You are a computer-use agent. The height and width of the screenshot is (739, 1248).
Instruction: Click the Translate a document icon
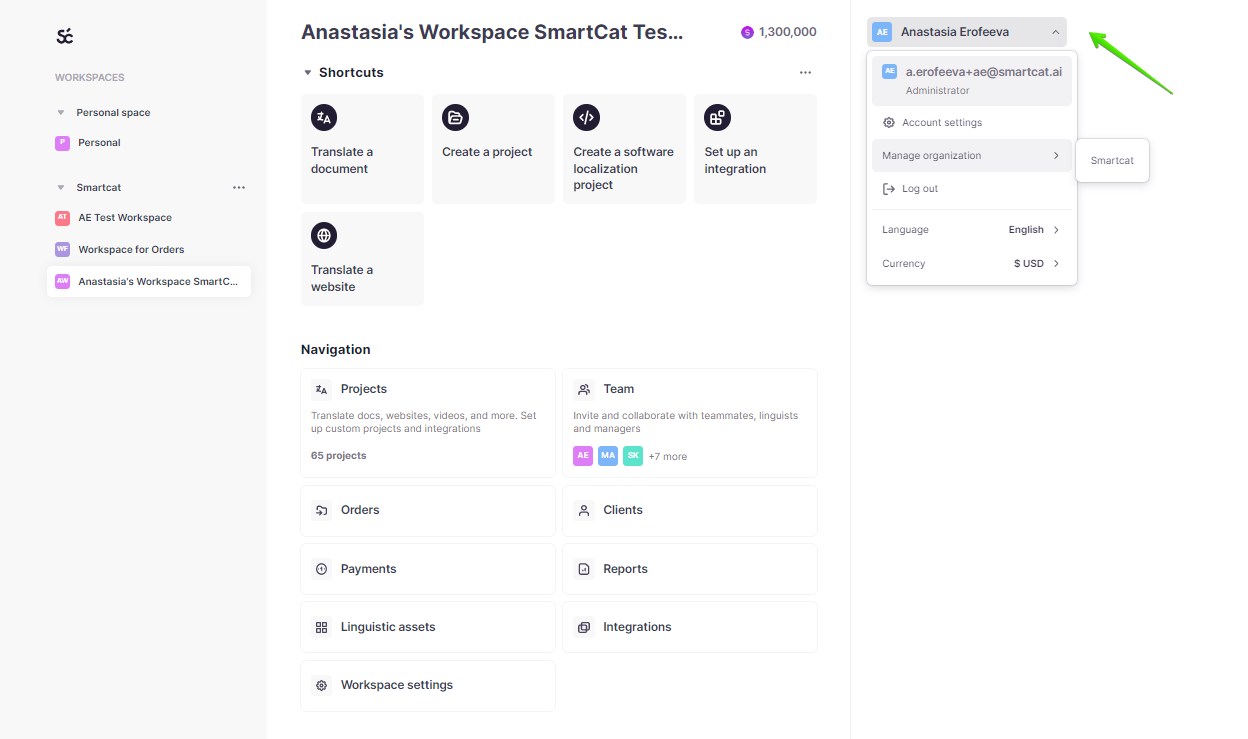click(324, 118)
